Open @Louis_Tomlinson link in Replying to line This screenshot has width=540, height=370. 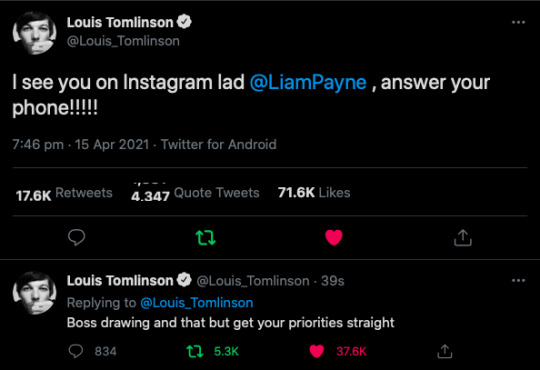click(197, 303)
